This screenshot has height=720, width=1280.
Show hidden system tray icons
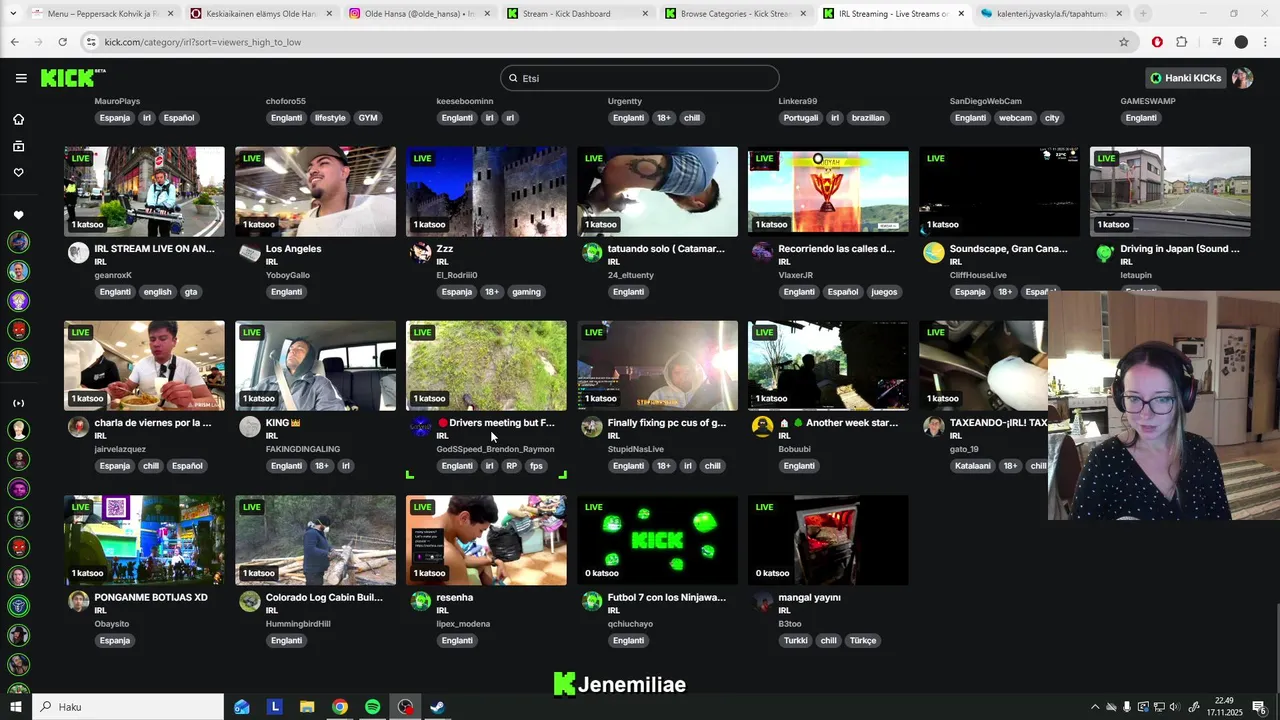(x=1094, y=707)
